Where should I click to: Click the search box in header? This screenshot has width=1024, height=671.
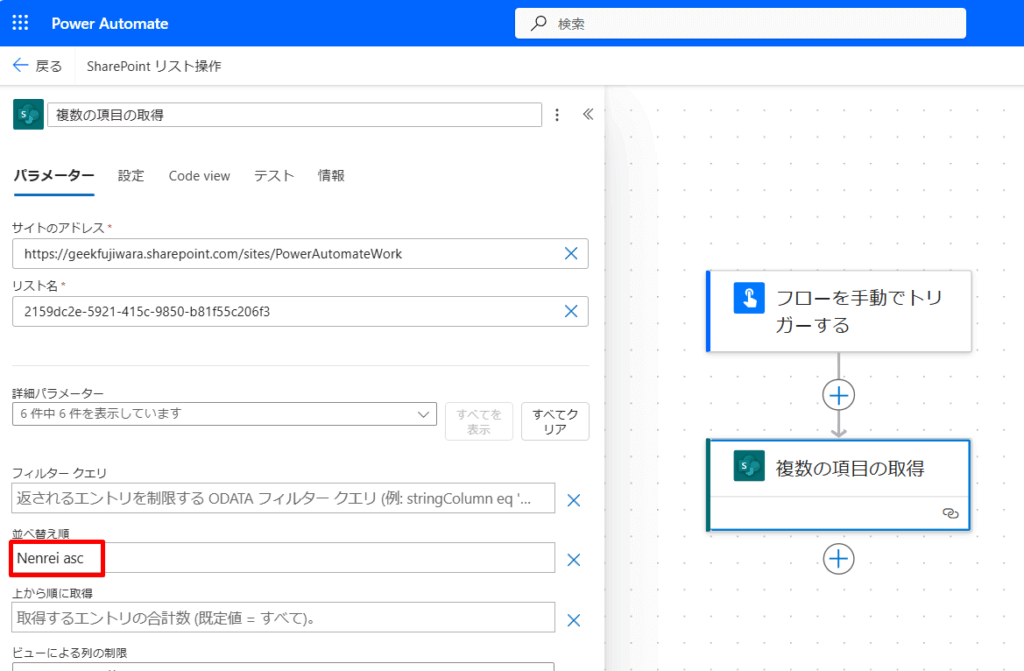click(x=740, y=24)
